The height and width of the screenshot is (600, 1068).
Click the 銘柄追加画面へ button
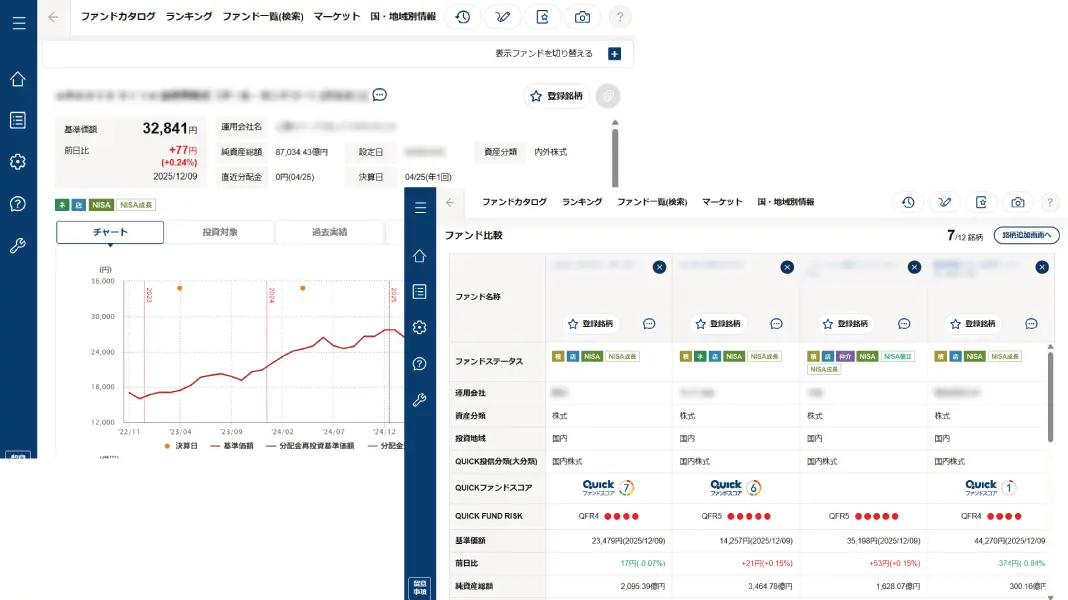pyautogui.click(x=1026, y=236)
